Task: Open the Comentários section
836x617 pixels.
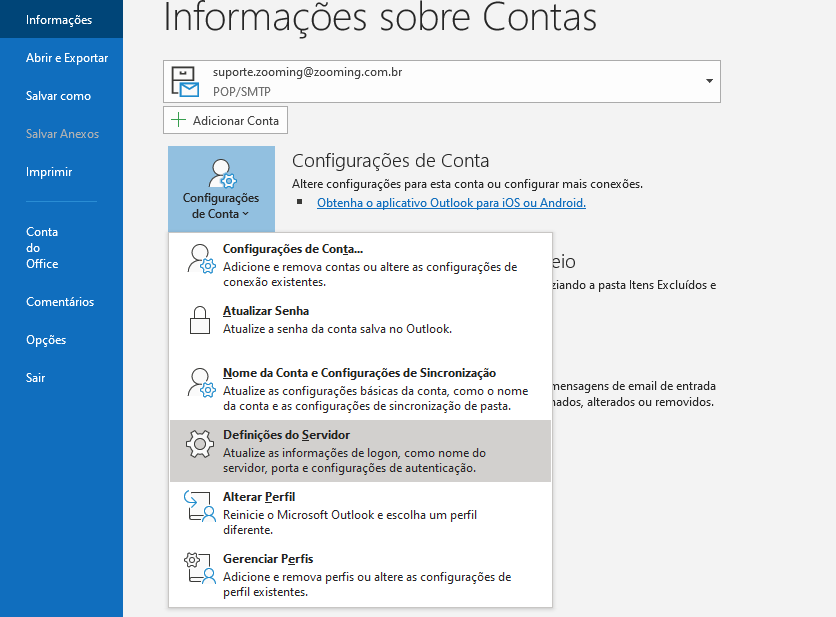Action: [60, 302]
